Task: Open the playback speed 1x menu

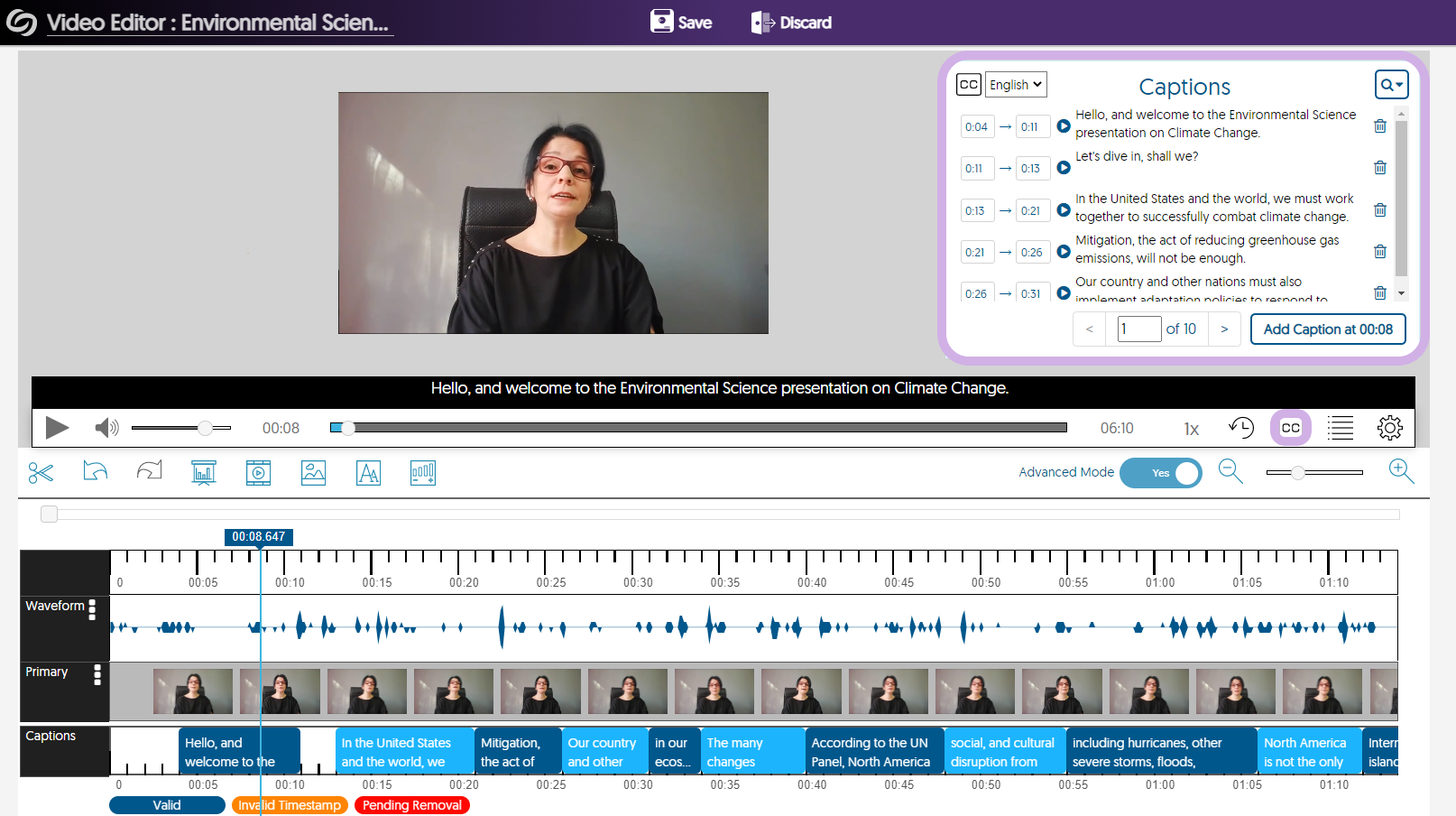Action: (x=1191, y=429)
